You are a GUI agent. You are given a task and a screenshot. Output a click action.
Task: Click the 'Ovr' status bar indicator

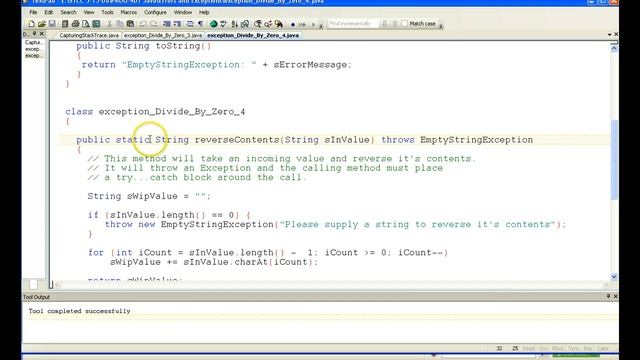pos(543,348)
